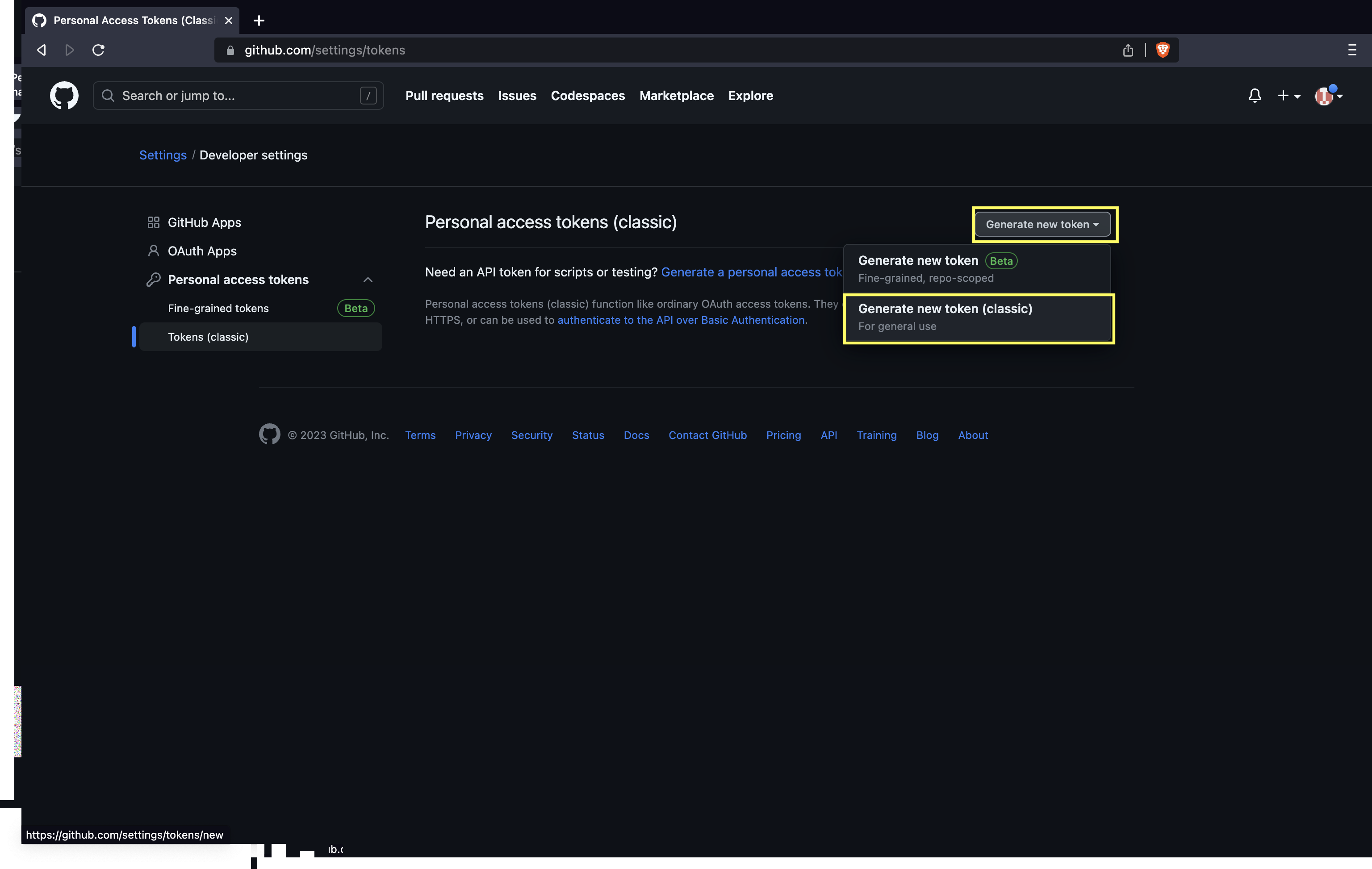Open the plus create-new dropdown

(1289, 96)
